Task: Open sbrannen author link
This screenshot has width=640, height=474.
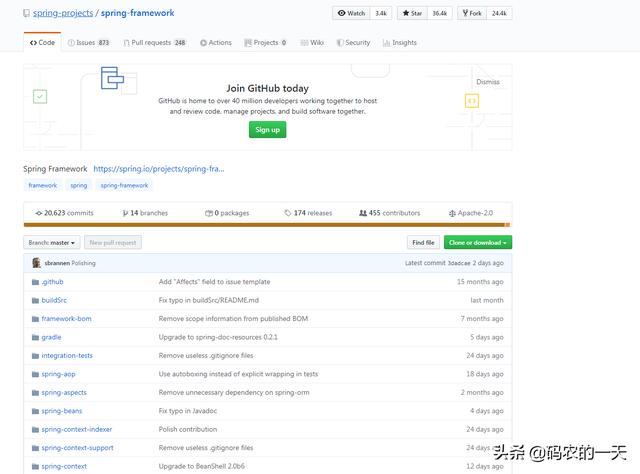Action: (x=57, y=263)
